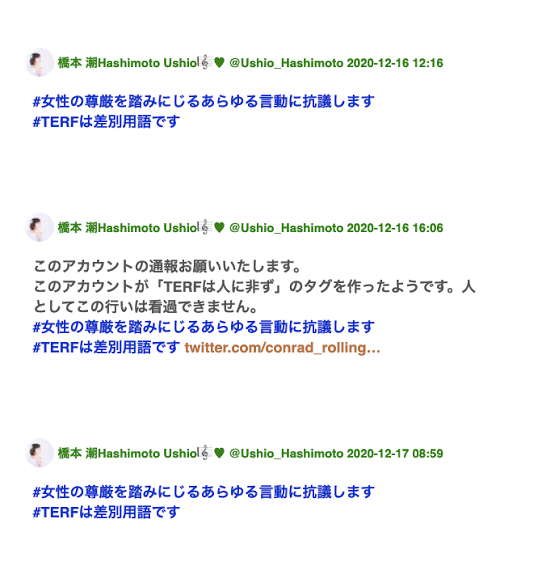Click the avatar of the 16:06 tweet

click(x=40, y=227)
